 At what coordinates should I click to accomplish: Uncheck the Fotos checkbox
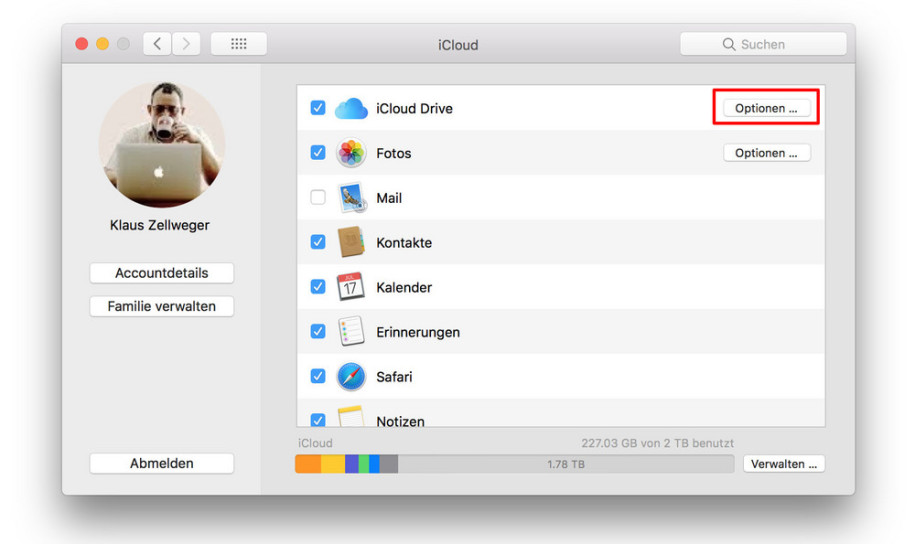pos(318,152)
